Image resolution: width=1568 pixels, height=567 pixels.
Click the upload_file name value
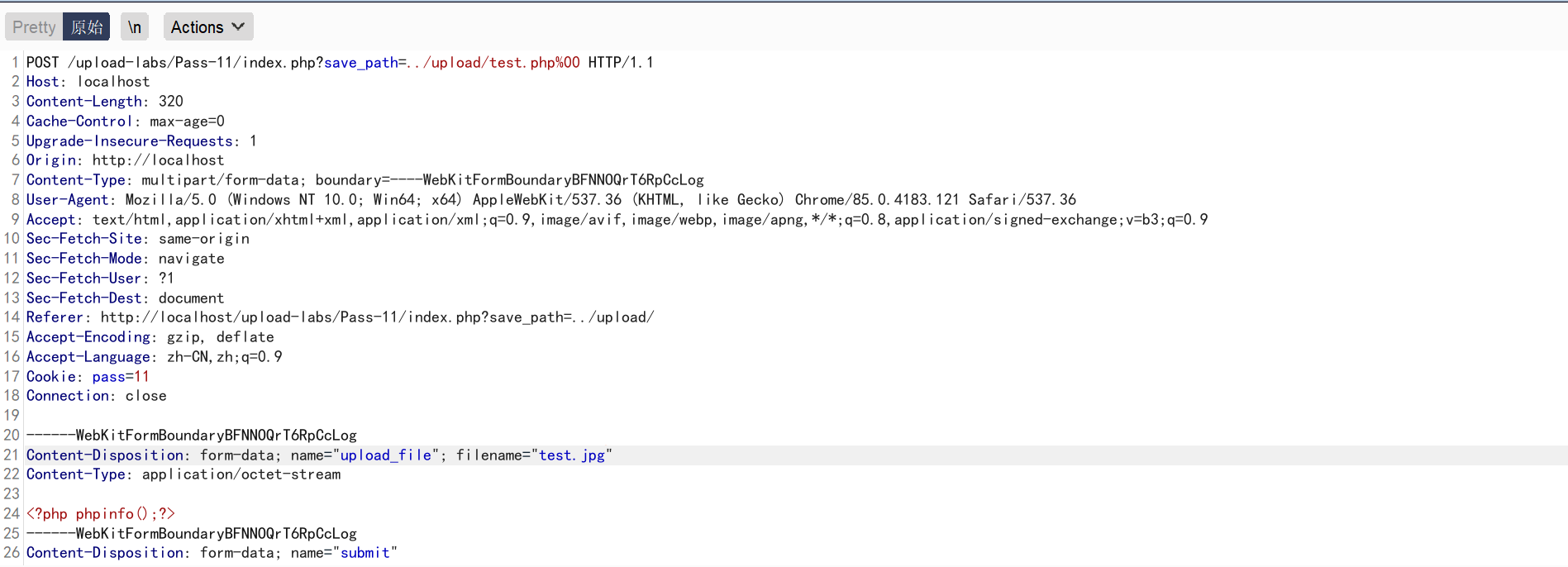point(385,455)
